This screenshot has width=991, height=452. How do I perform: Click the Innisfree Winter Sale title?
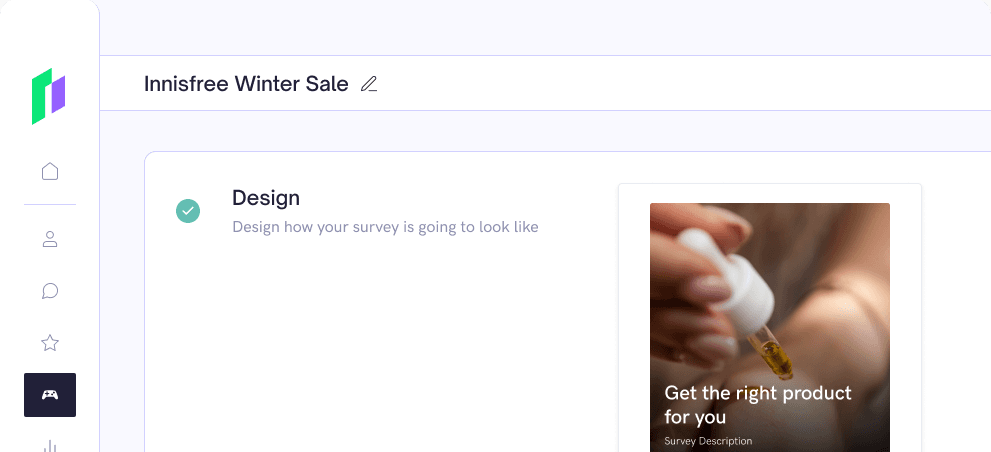click(x=246, y=83)
